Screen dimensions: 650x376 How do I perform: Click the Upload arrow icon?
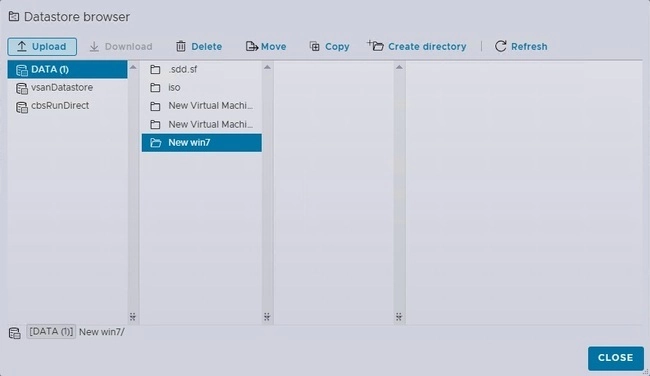pos(22,46)
